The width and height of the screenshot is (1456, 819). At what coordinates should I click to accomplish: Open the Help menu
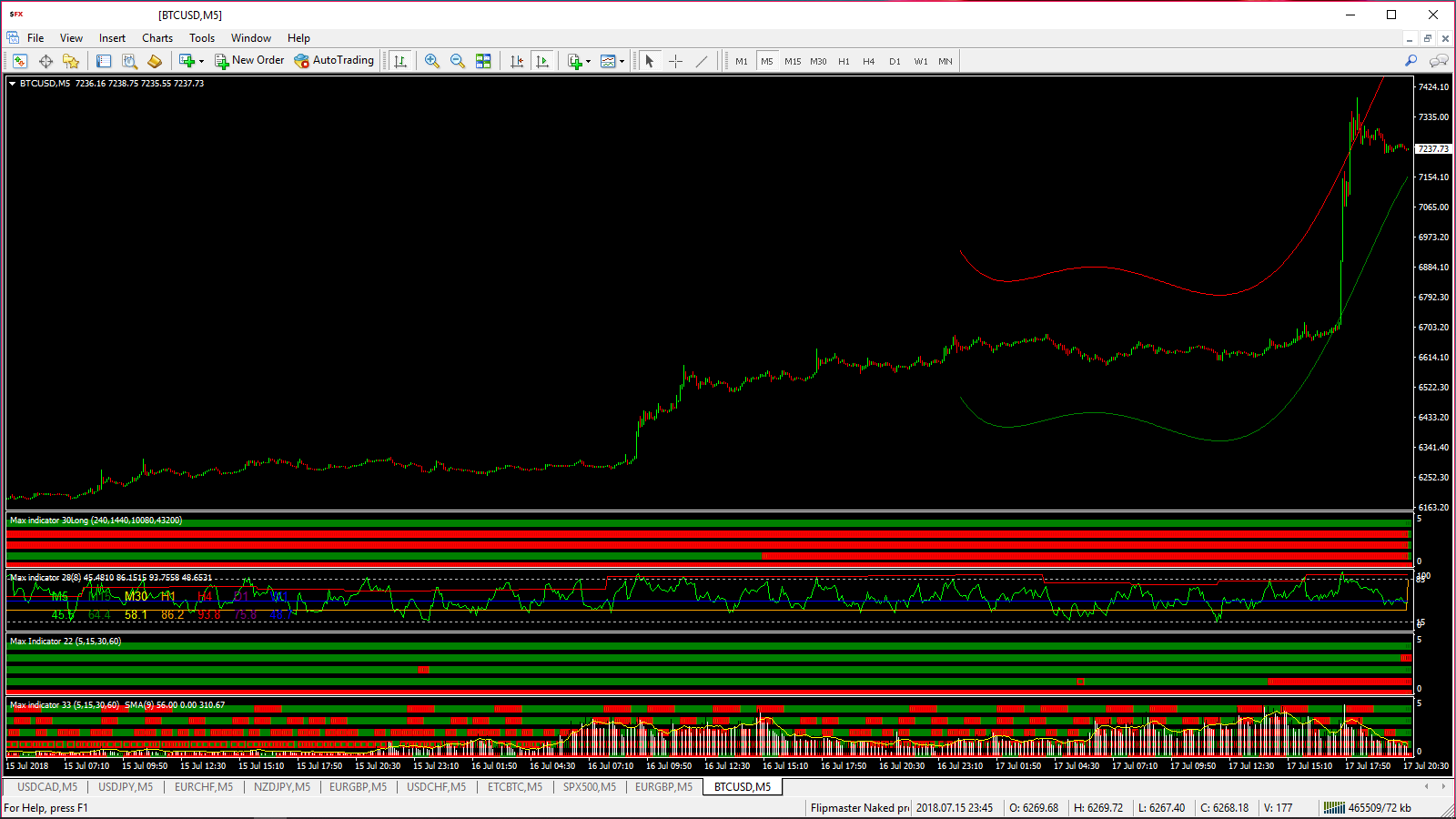[x=298, y=38]
